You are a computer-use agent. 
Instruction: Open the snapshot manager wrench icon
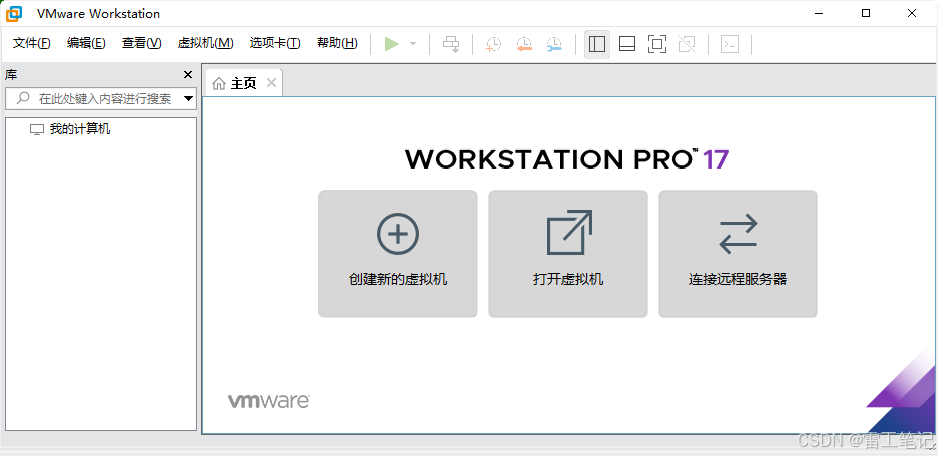tap(555, 44)
